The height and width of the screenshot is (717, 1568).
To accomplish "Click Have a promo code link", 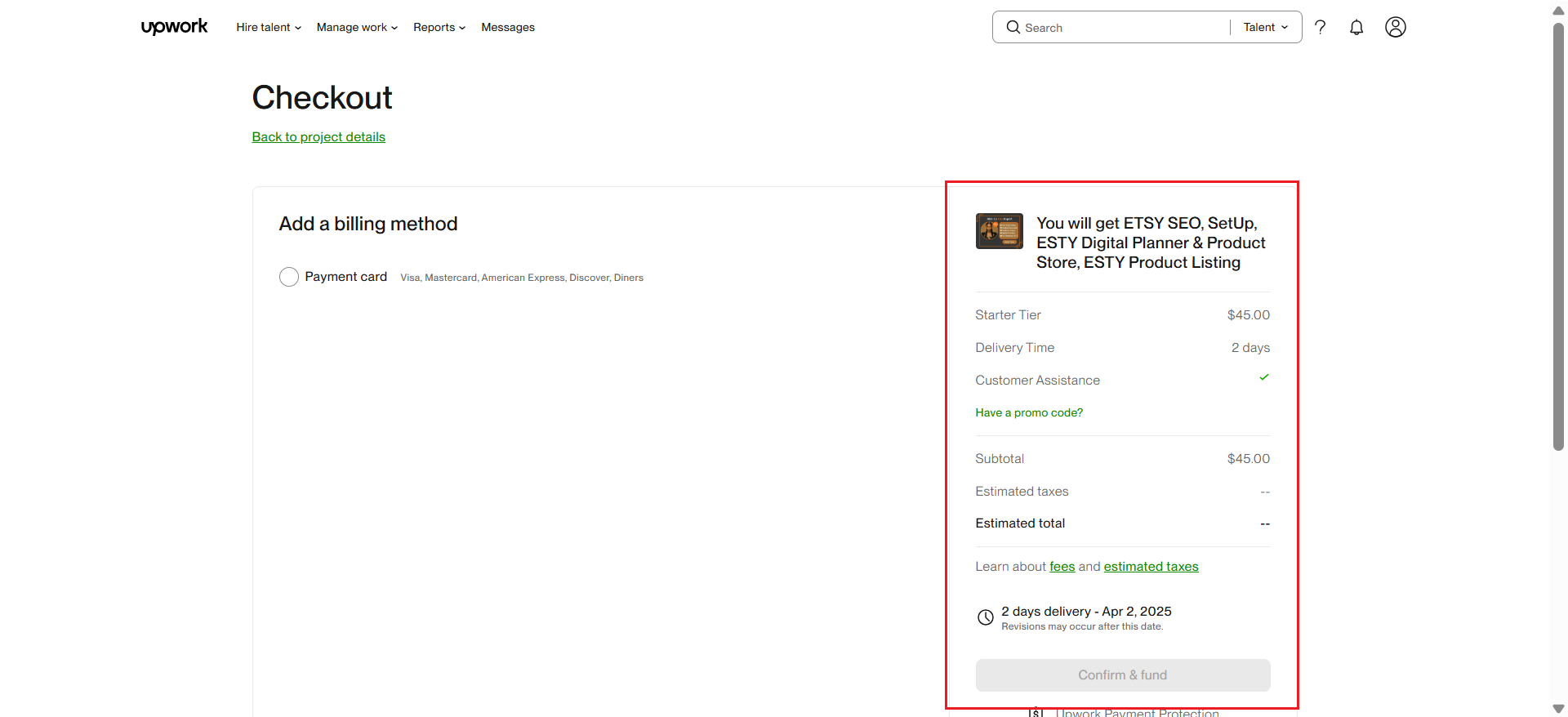I will tap(1029, 412).
